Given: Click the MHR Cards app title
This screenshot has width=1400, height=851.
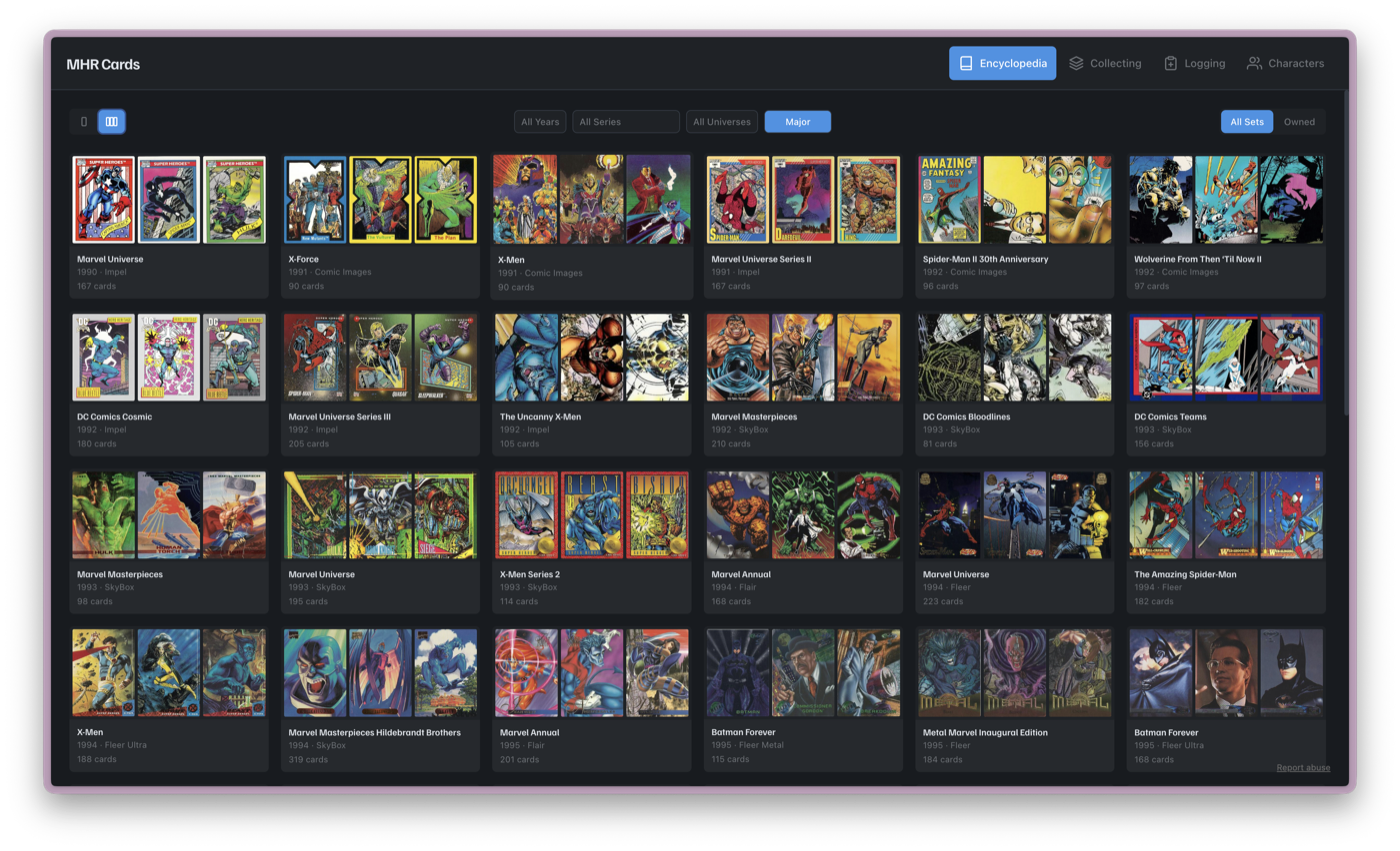Looking at the screenshot, I should 103,64.
